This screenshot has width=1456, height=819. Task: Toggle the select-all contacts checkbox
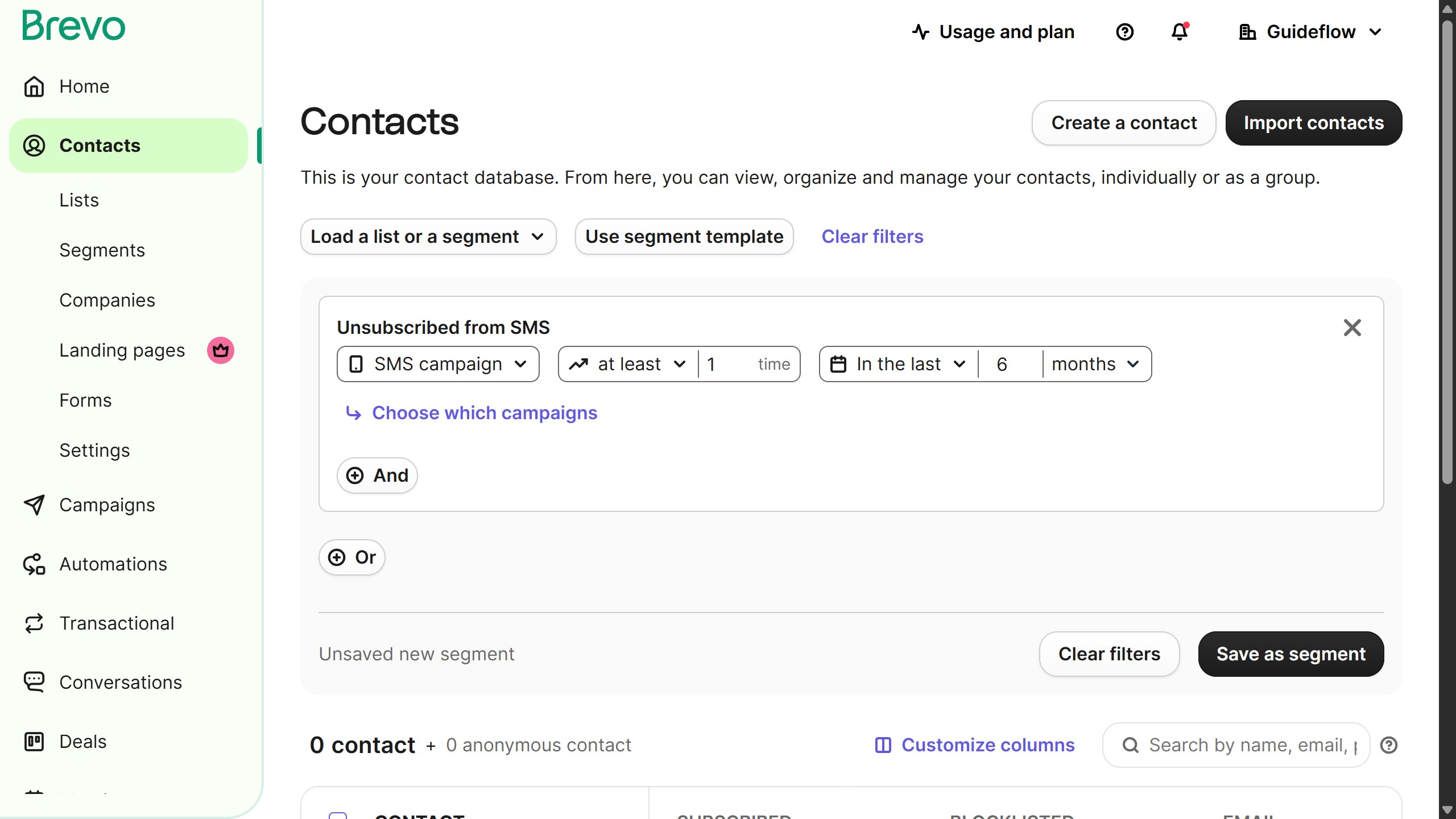tap(338, 816)
